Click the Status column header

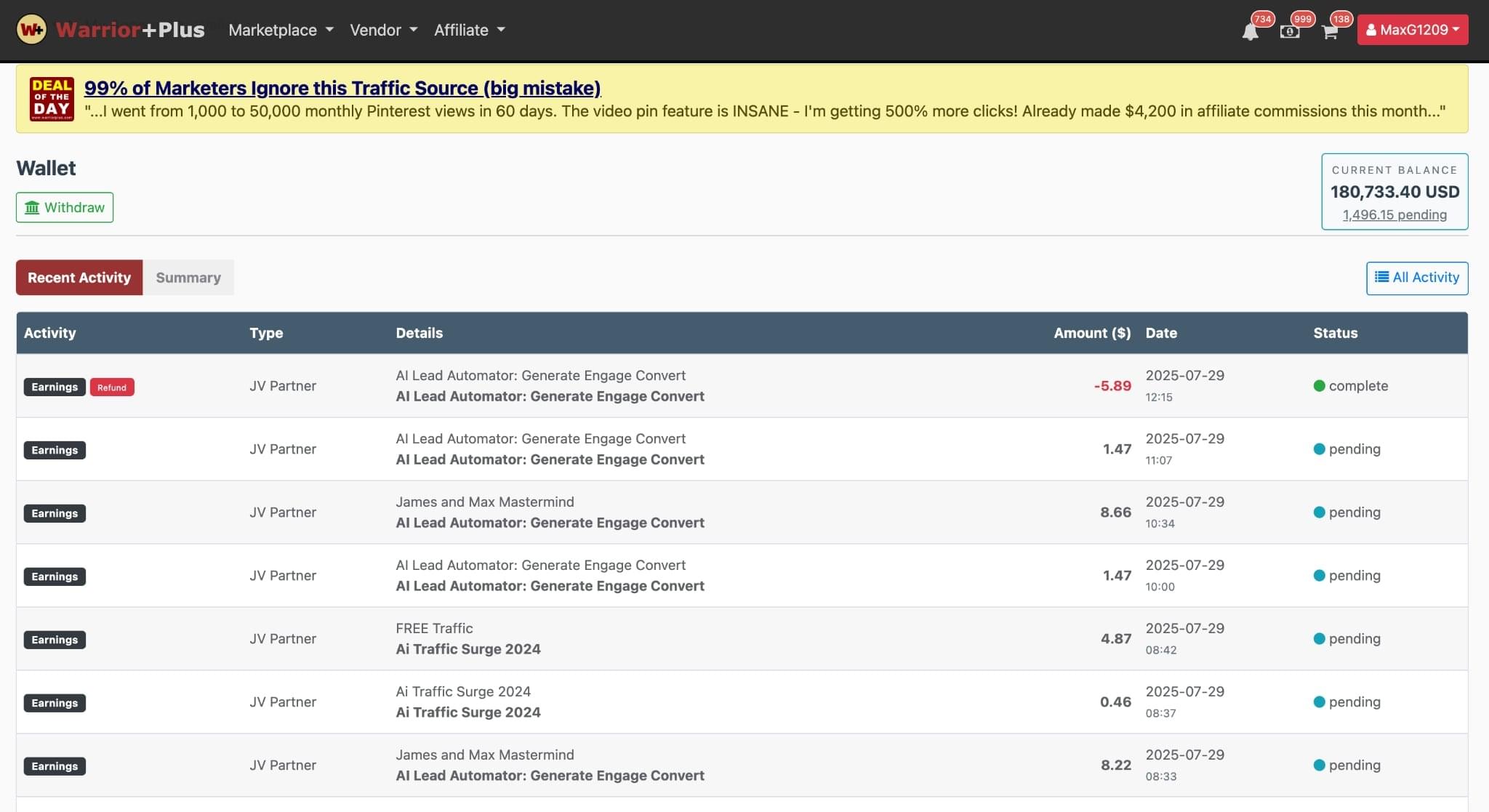click(x=1335, y=333)
